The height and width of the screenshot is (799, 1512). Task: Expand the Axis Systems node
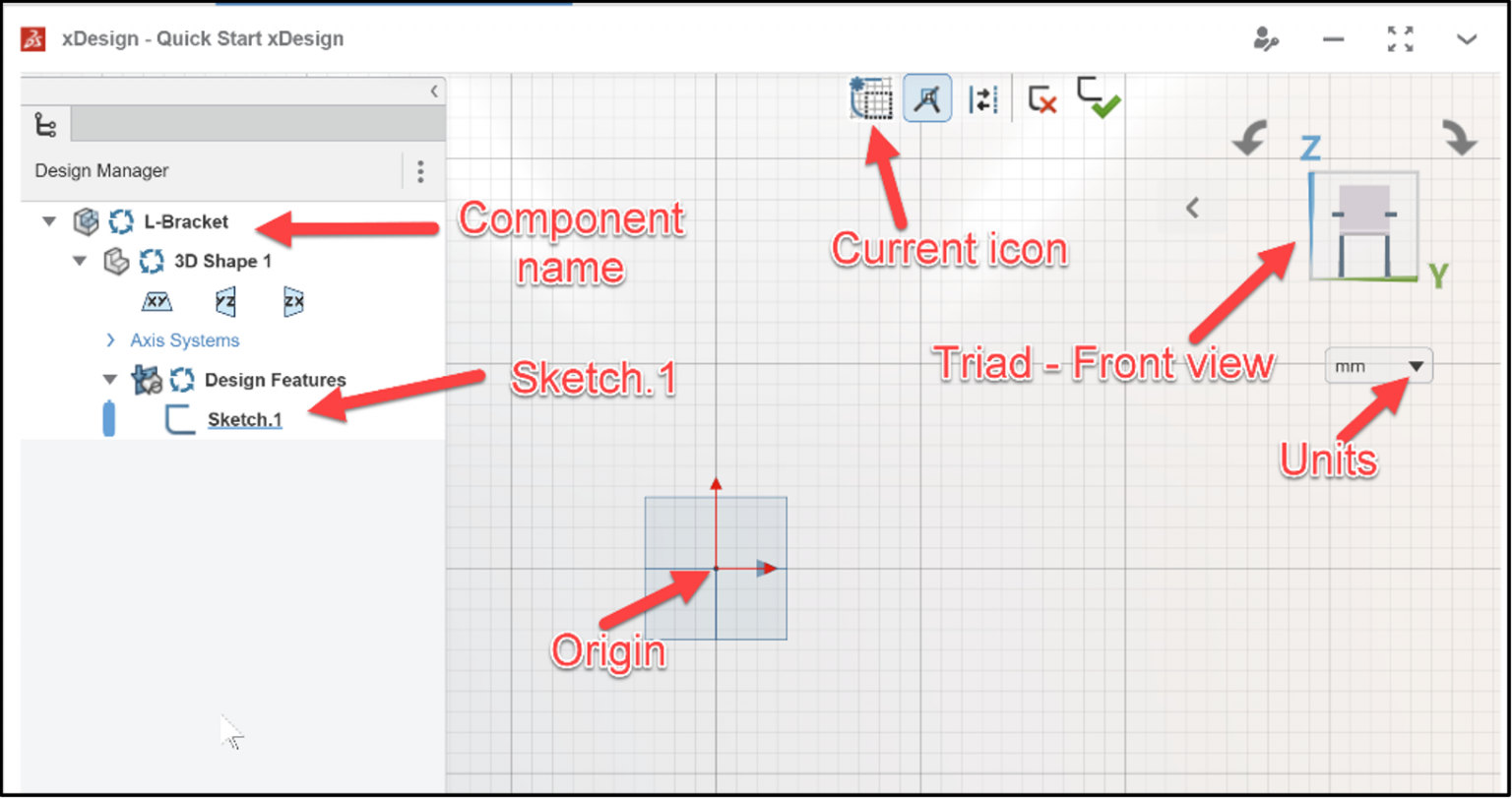click(x=109, y=339)
